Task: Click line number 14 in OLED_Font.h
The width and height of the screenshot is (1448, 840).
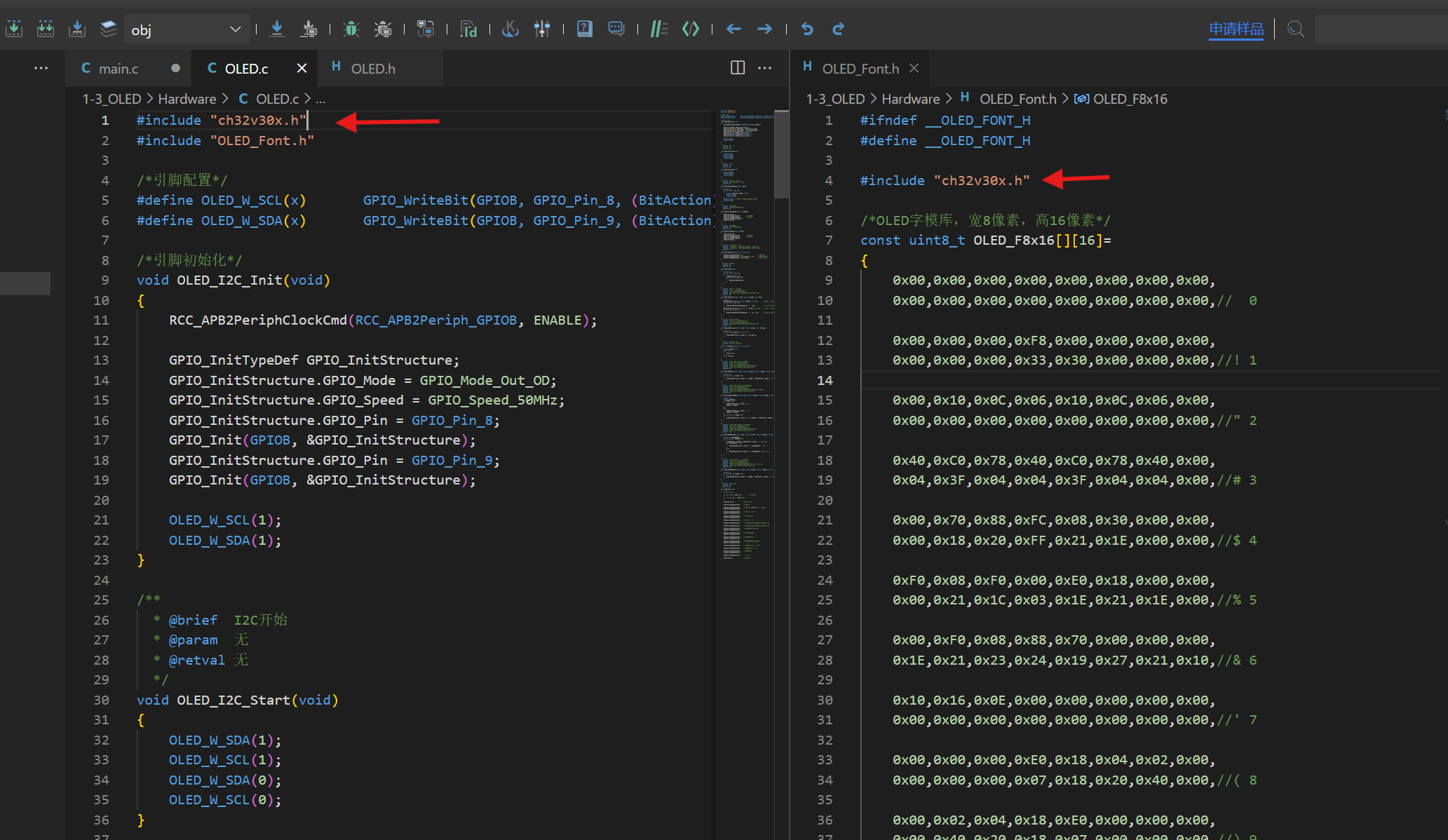Action: pos(825,380)
